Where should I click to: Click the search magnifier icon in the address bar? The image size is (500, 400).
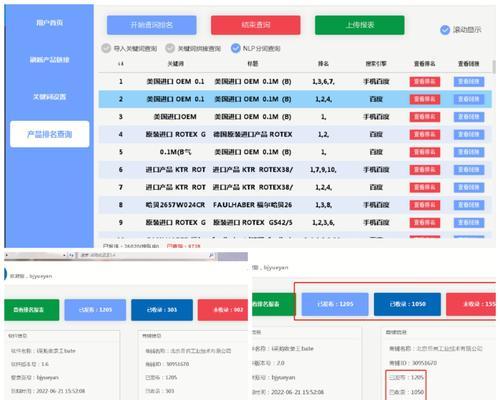211,255
